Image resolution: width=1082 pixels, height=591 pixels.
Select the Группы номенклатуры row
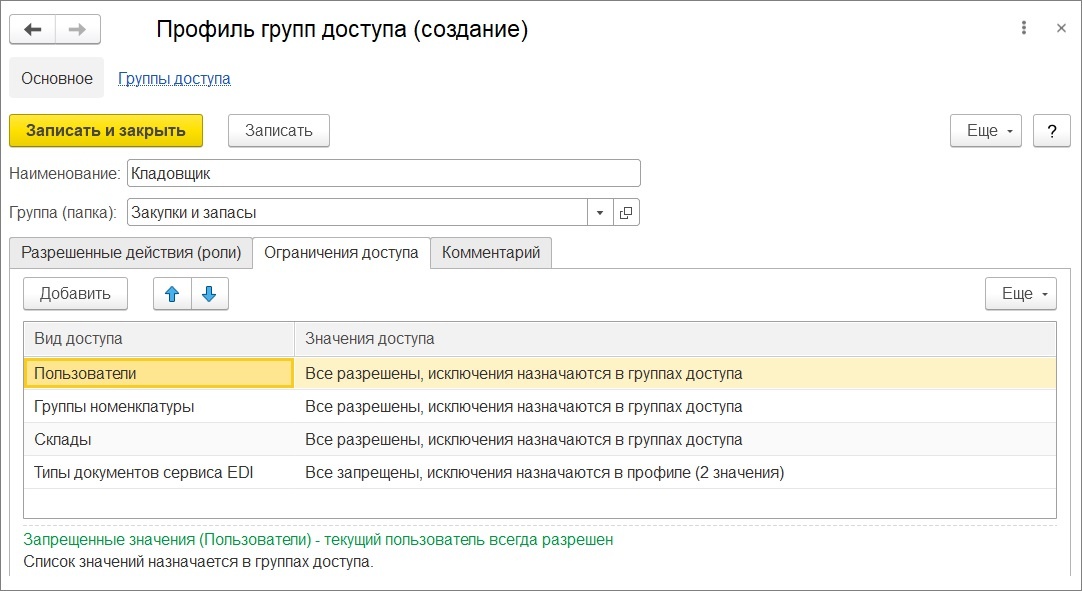(x=540, y=407)
